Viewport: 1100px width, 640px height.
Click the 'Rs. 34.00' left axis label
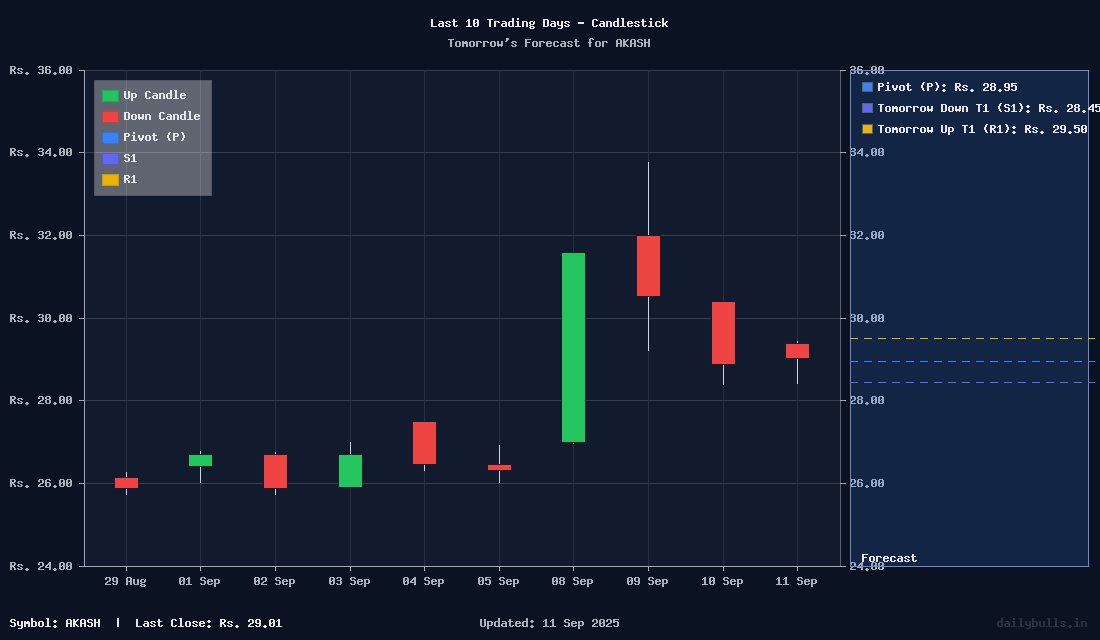point(41,152)
